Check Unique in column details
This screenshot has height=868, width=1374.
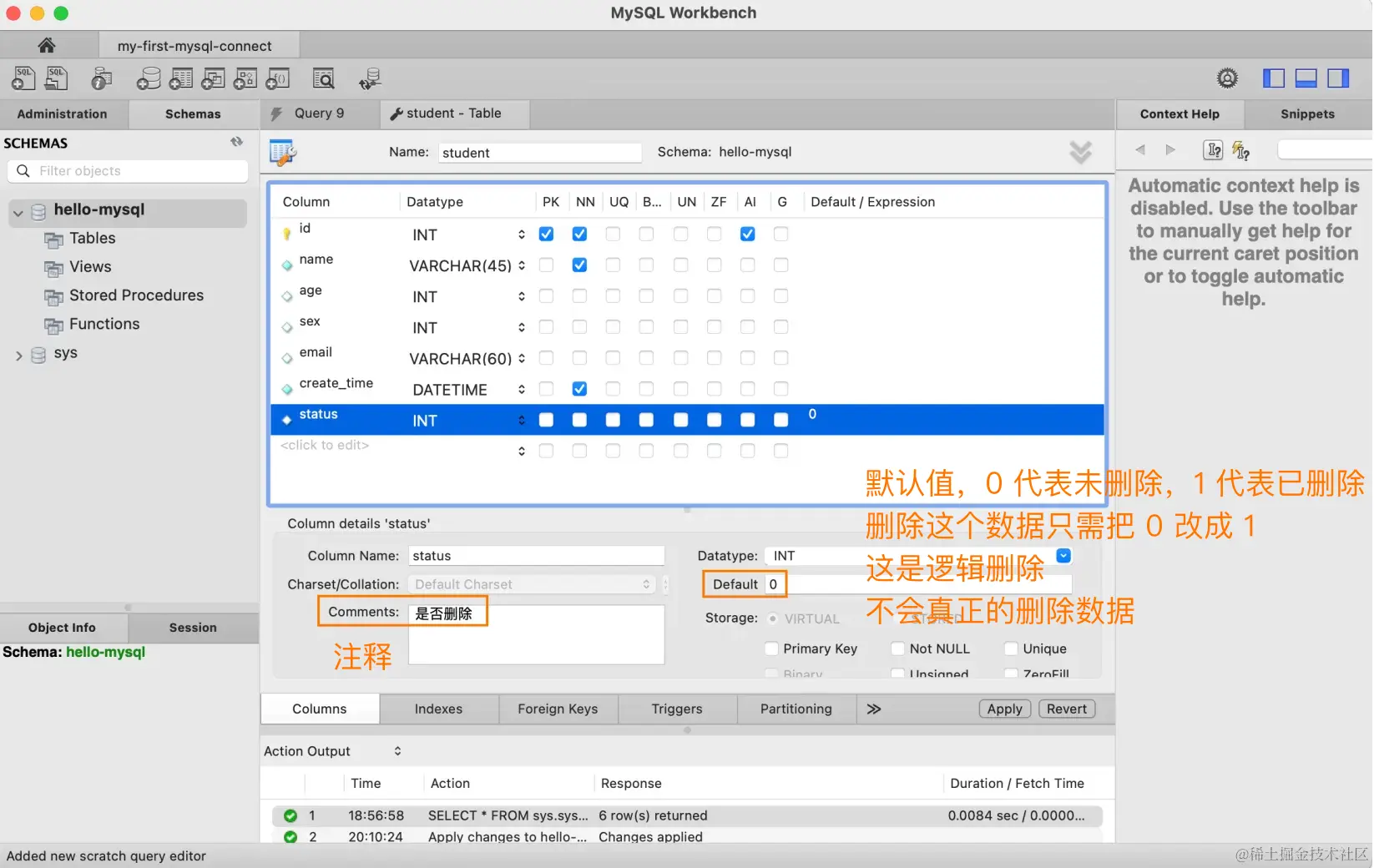1011,648
